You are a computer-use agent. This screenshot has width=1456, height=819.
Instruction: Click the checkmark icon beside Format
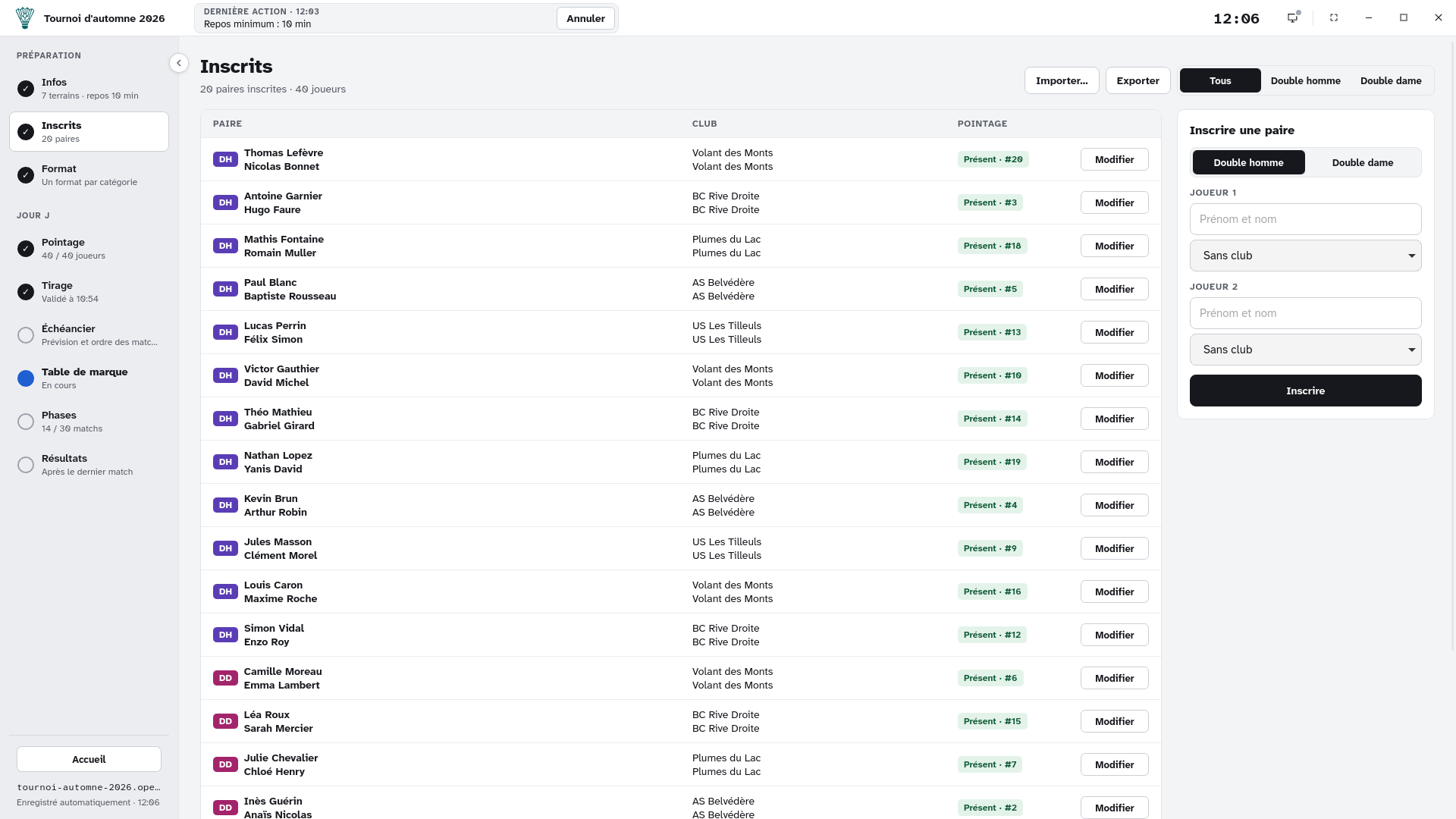pyautogui.click(x=26, y=175)
